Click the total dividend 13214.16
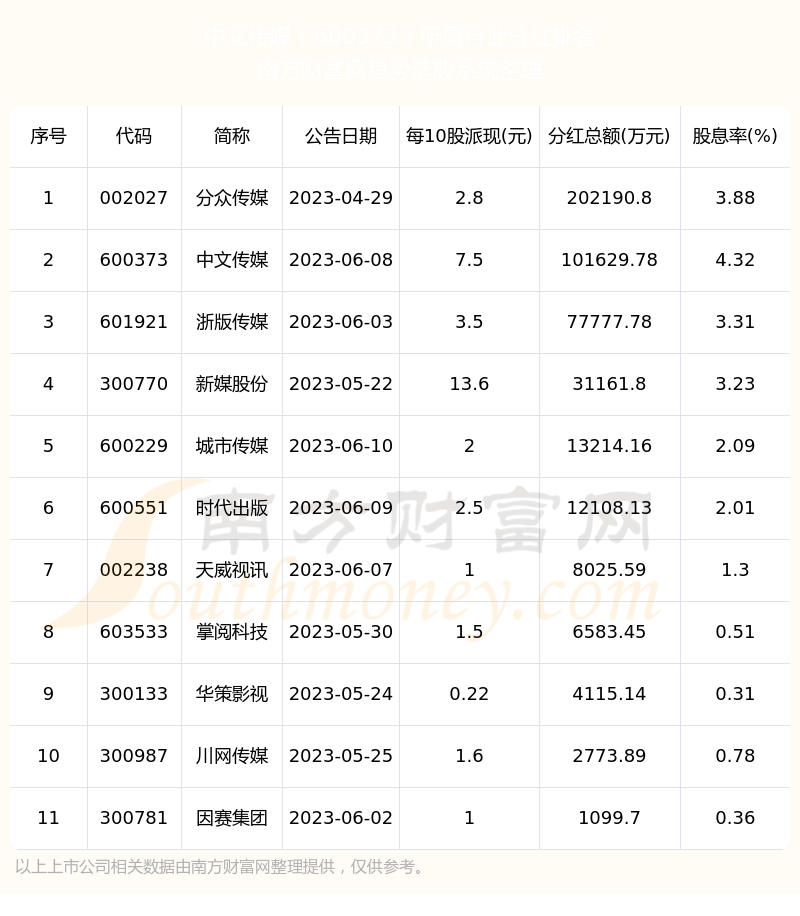 click(609, 446)
